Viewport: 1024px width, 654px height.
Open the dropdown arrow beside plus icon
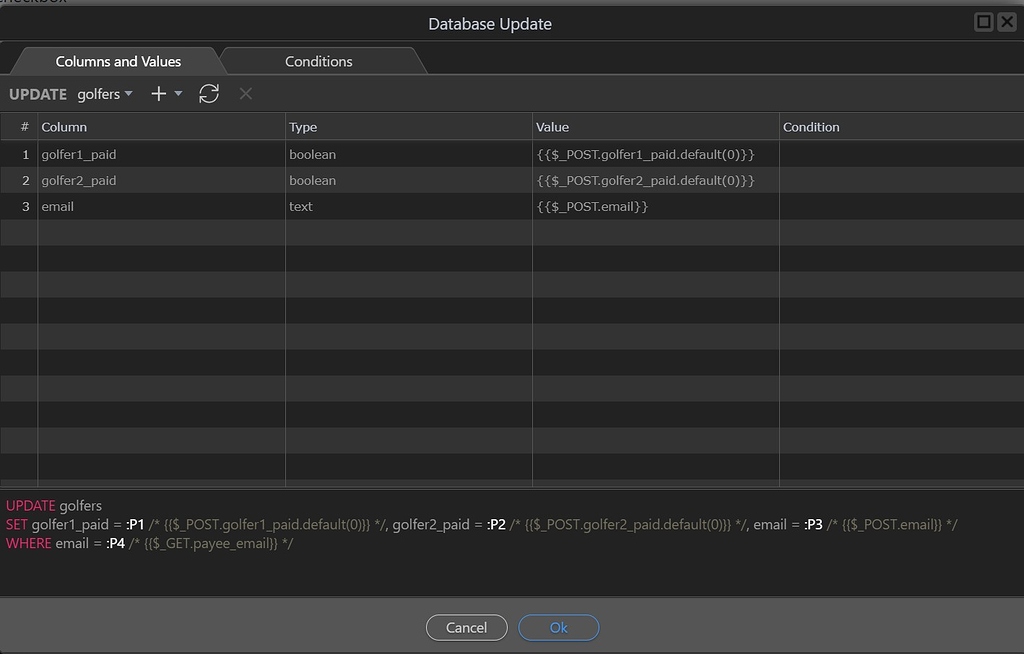click(178, 94)
